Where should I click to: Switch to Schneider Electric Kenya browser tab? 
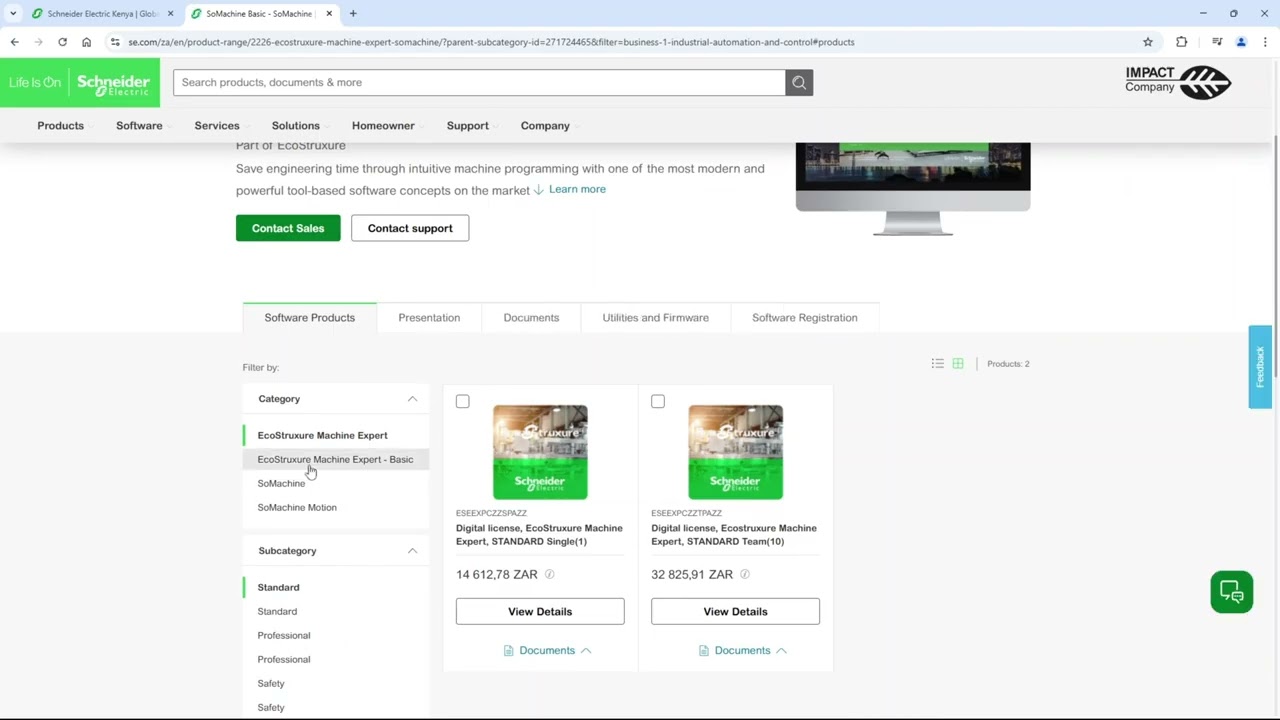point(102,14)
